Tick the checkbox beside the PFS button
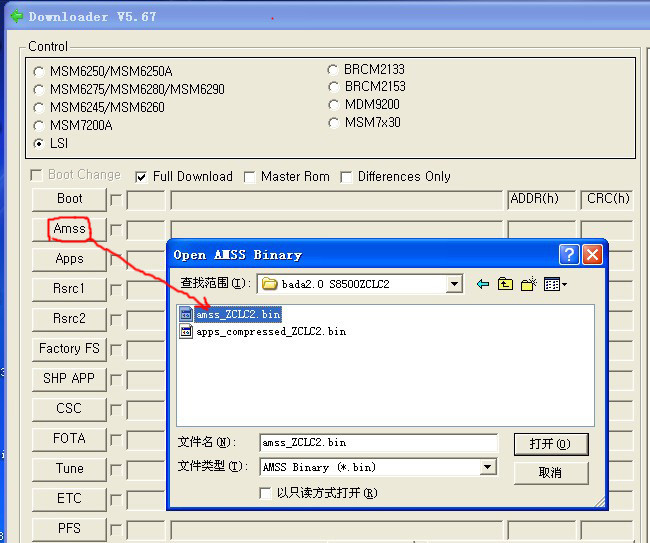This screenshot has height=543, width=650. point(116,529)
